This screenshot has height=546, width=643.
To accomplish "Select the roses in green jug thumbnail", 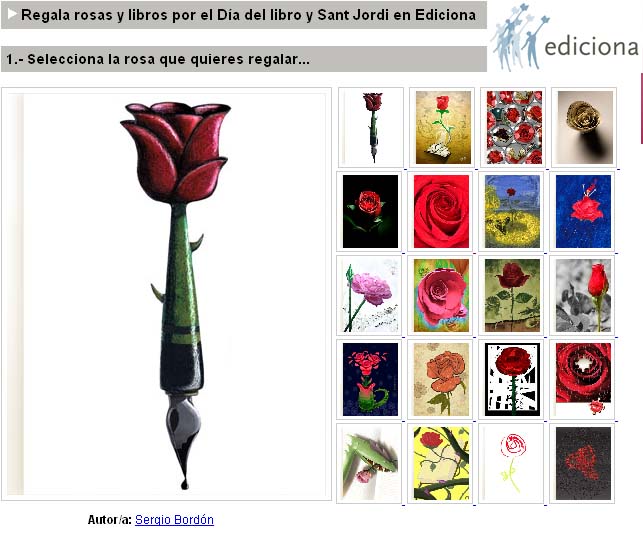I will [x=370, y=379].
